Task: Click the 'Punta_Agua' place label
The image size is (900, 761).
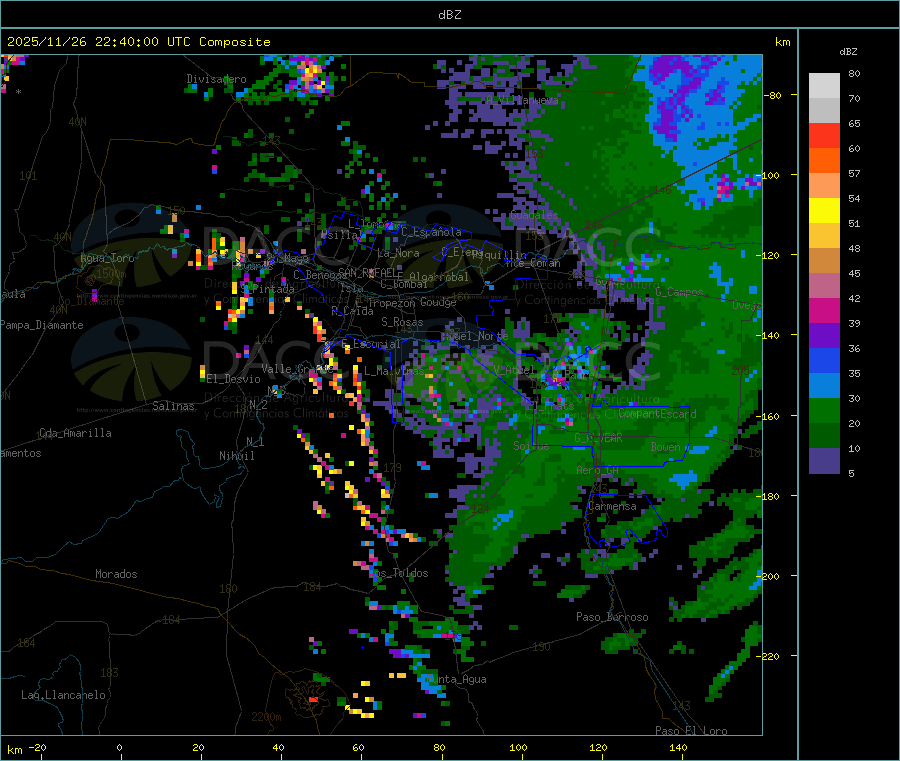Action: (457, 680)
